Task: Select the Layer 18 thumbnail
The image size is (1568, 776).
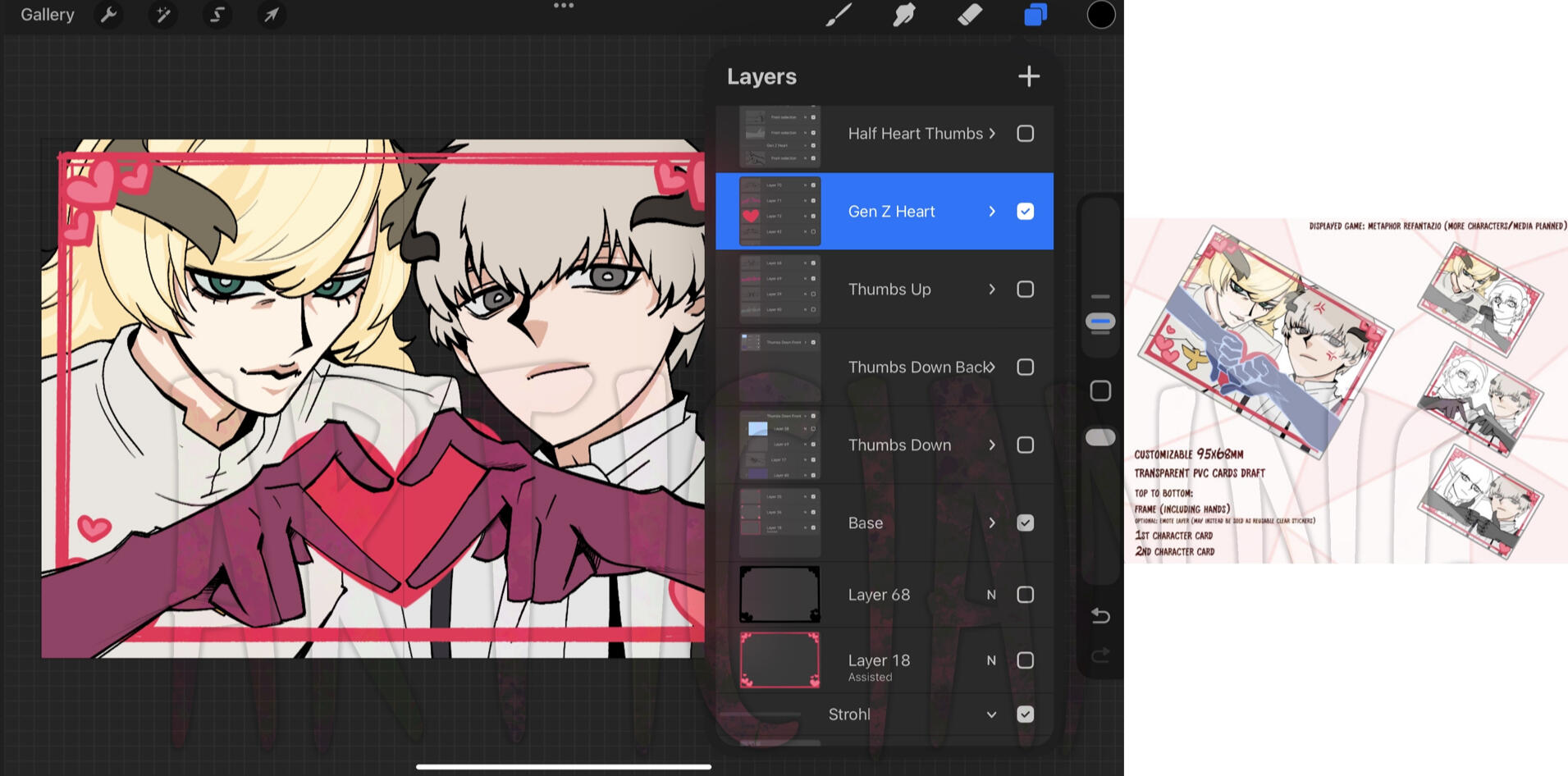Action: [779, 660]
